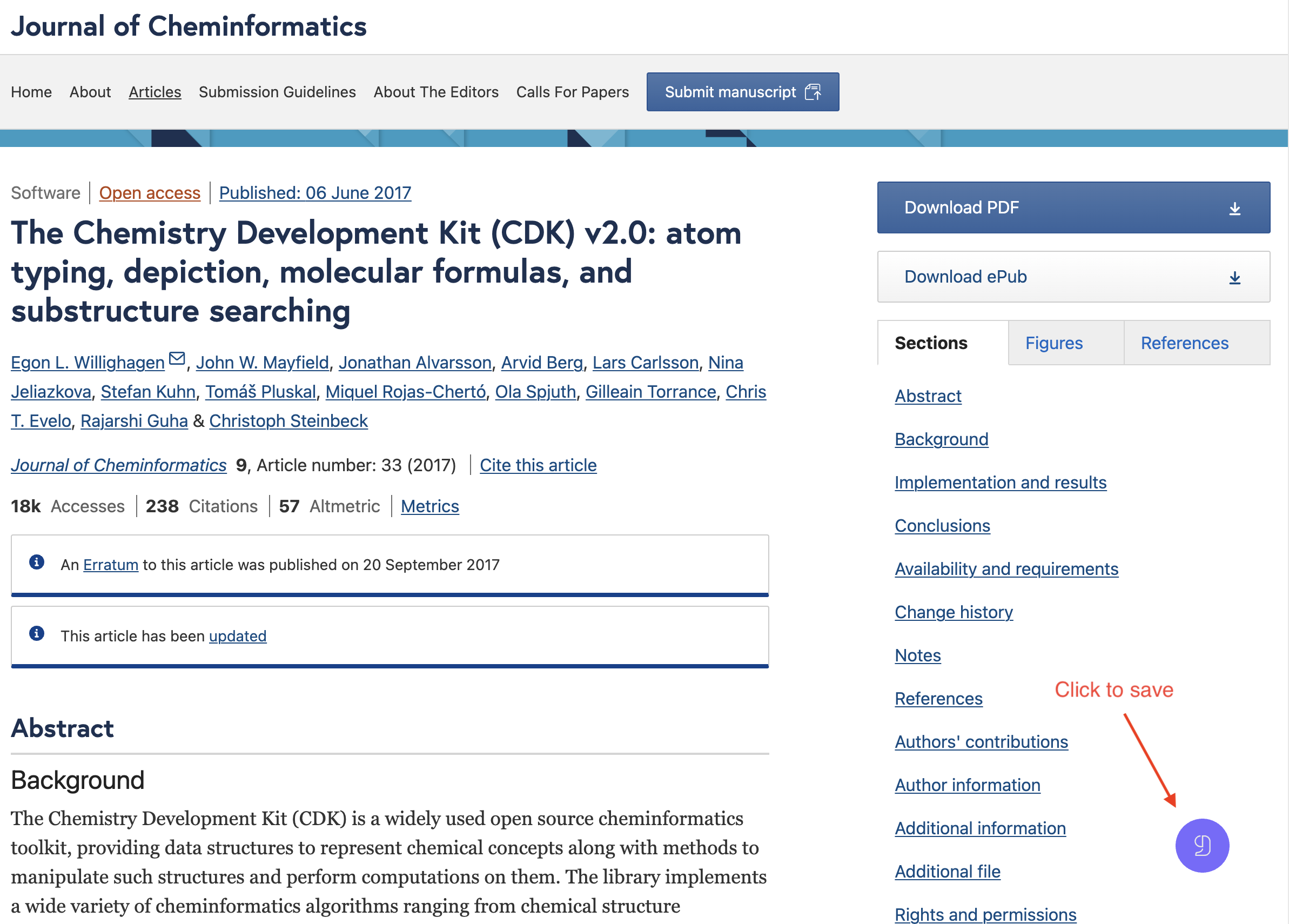Select the Sections tab

(930, 343)
